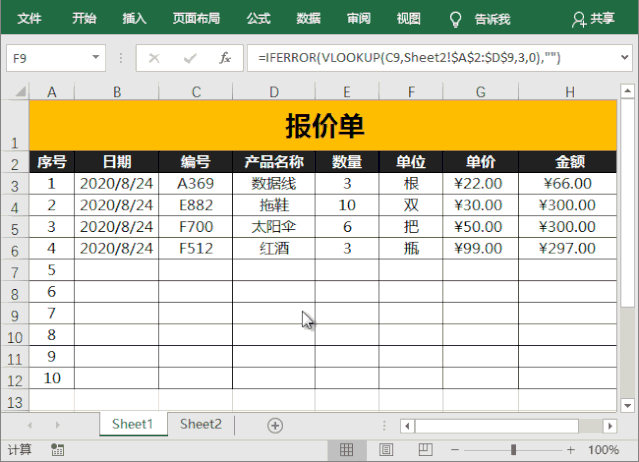Click the 产品名称 header cell
This screenshot has width=639, height=462.
(273, 162)
